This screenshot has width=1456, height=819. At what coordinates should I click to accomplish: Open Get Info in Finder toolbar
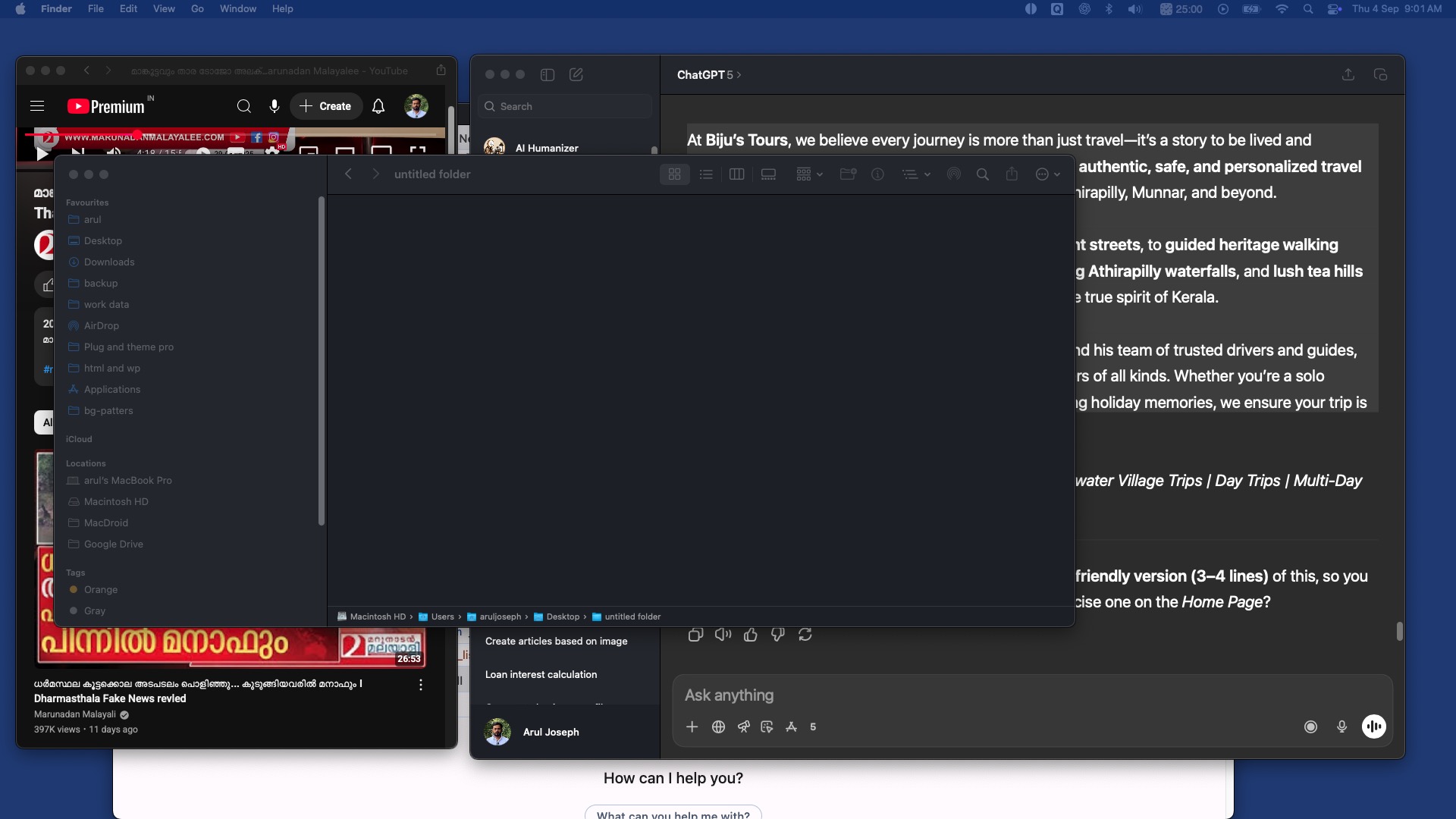877,174
